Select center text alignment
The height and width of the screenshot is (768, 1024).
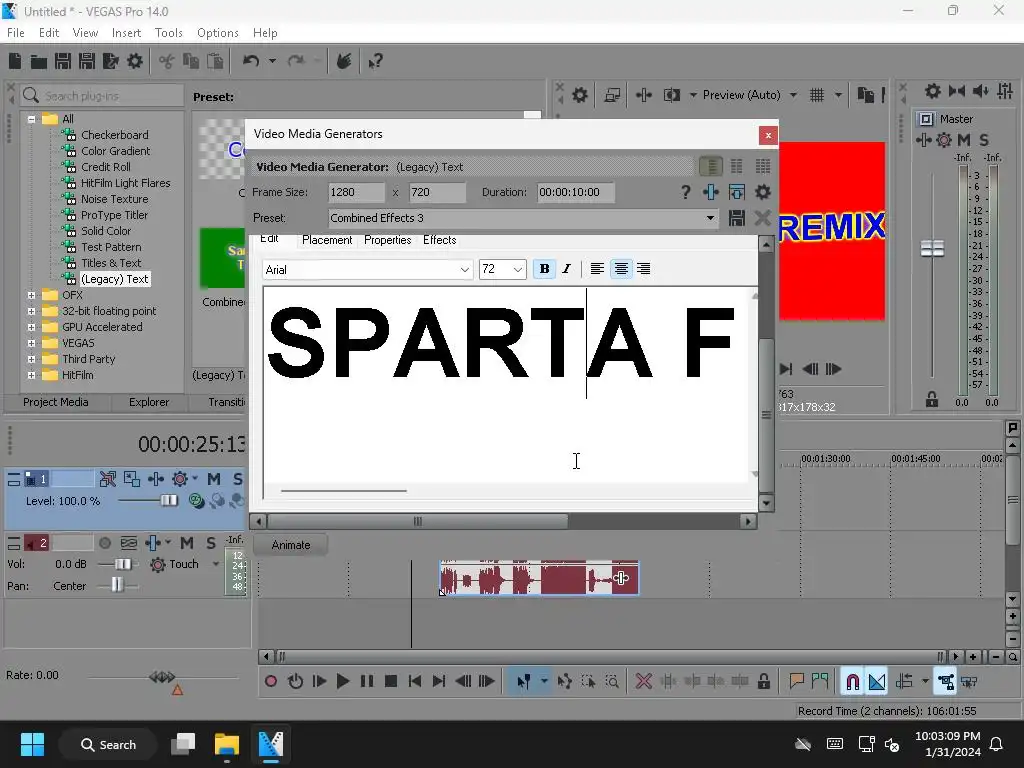tap(621, 269)
